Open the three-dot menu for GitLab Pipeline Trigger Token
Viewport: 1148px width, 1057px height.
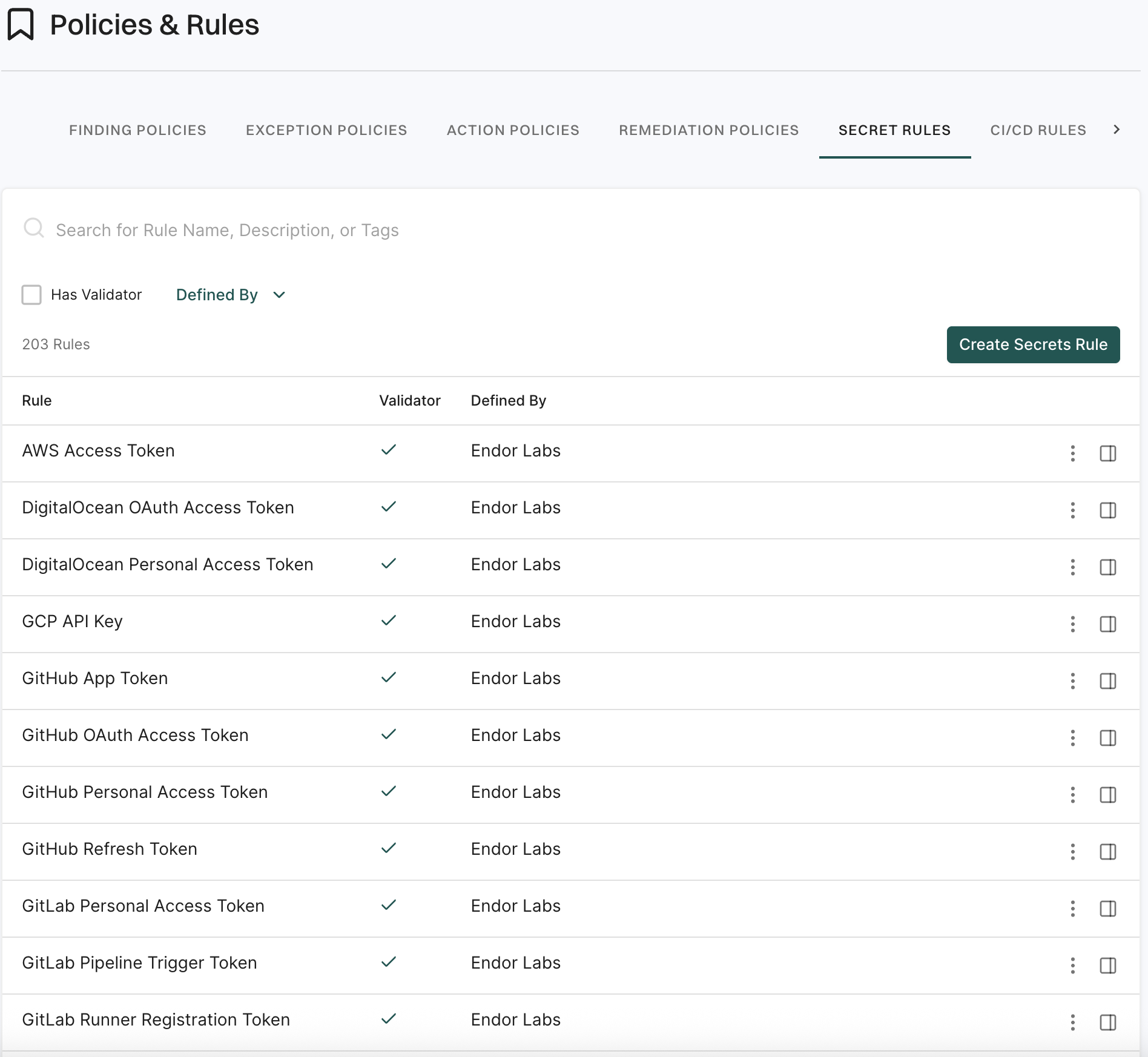coord(1072,965)
